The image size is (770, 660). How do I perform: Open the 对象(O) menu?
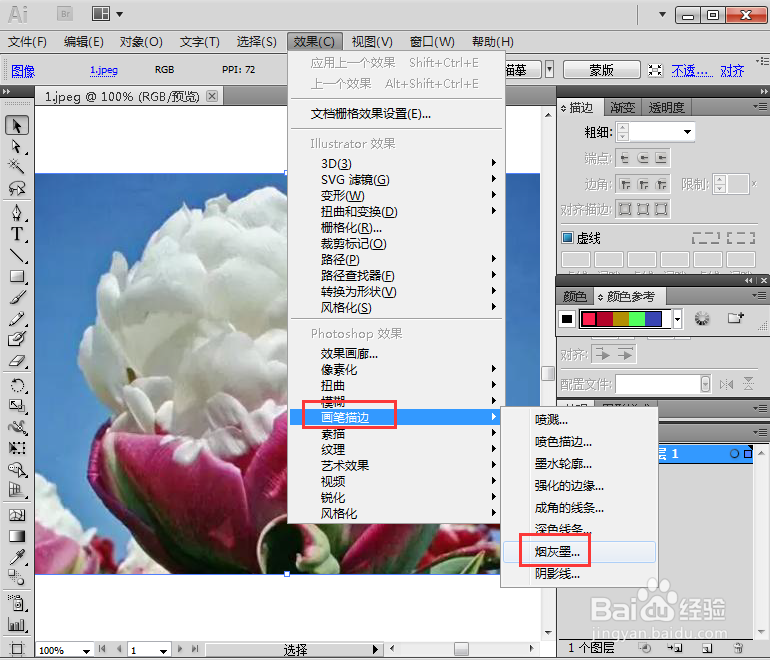[x=141, y=42]
